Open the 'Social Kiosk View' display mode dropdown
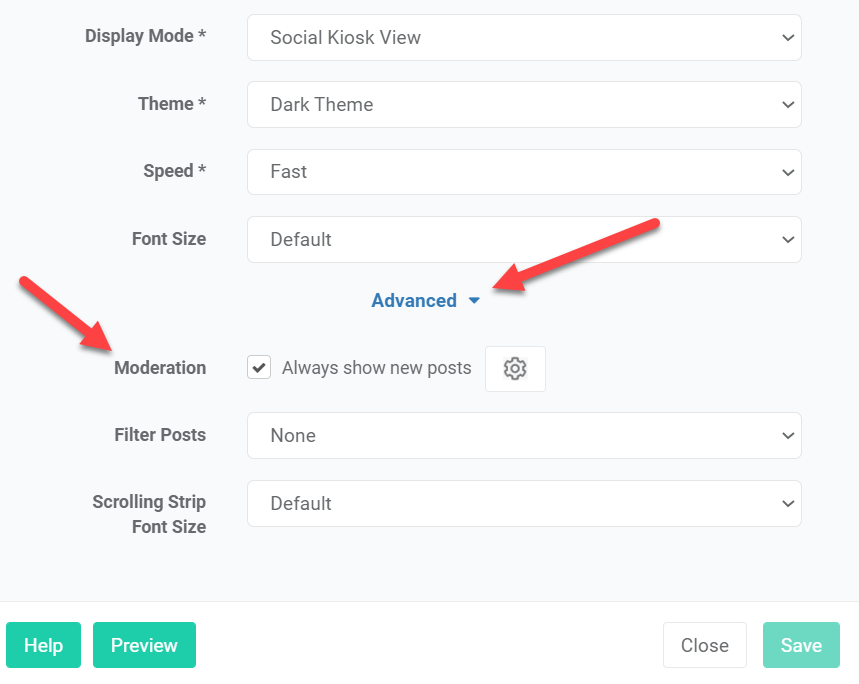The width and height of the screenshot is (859, 684). [524, 38]
